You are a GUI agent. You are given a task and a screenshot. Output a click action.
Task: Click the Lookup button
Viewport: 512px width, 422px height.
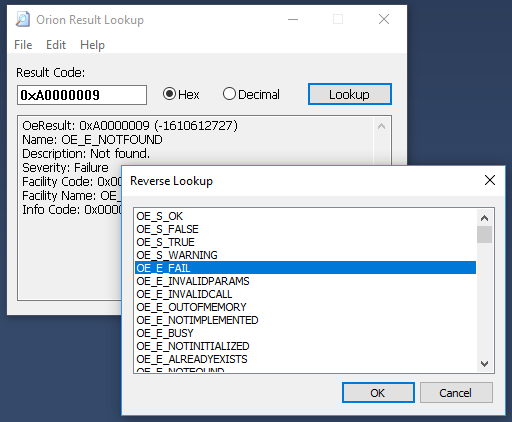coord(350,94)
